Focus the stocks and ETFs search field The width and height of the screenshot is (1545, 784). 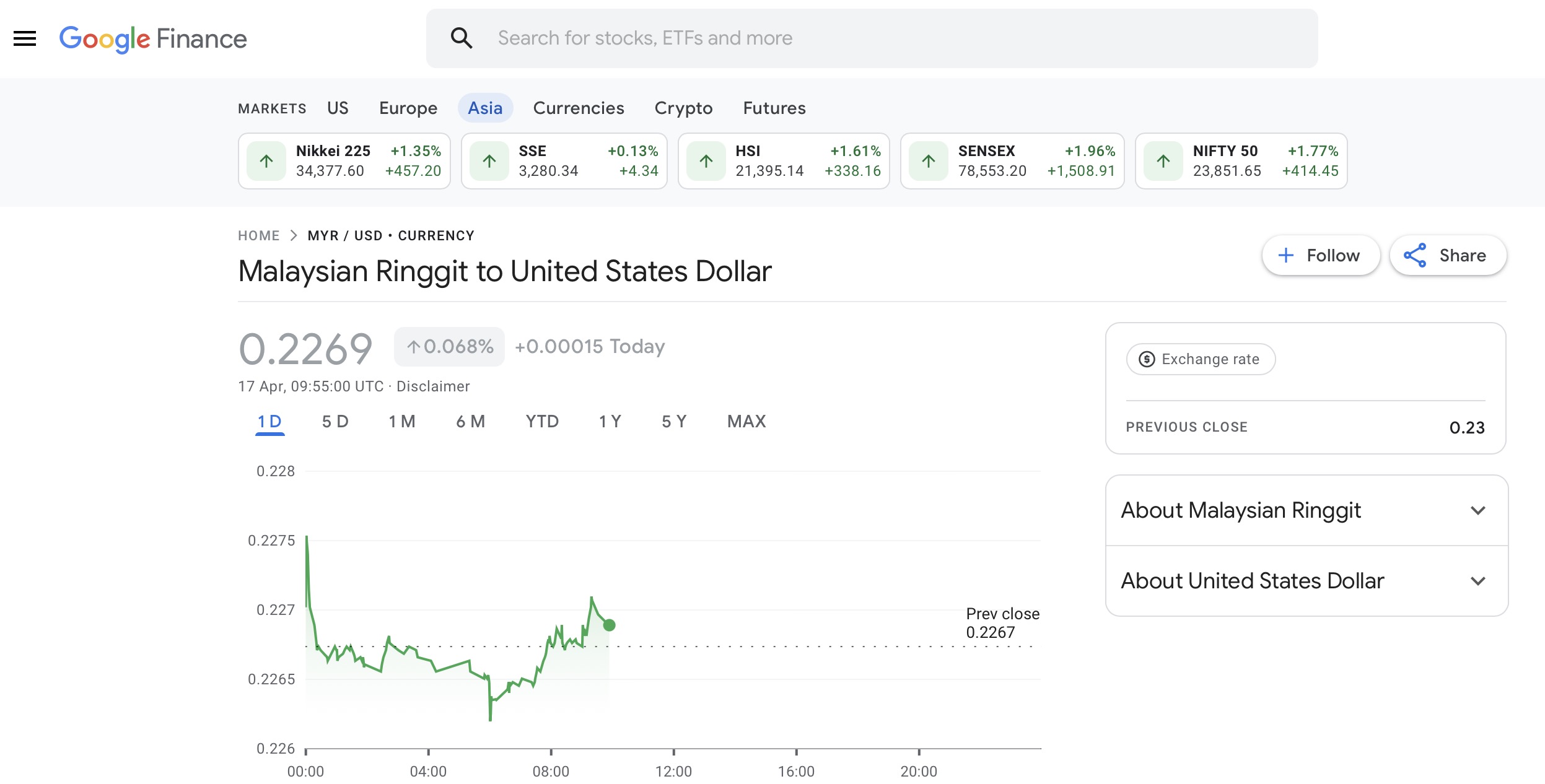tap(872, 38)
